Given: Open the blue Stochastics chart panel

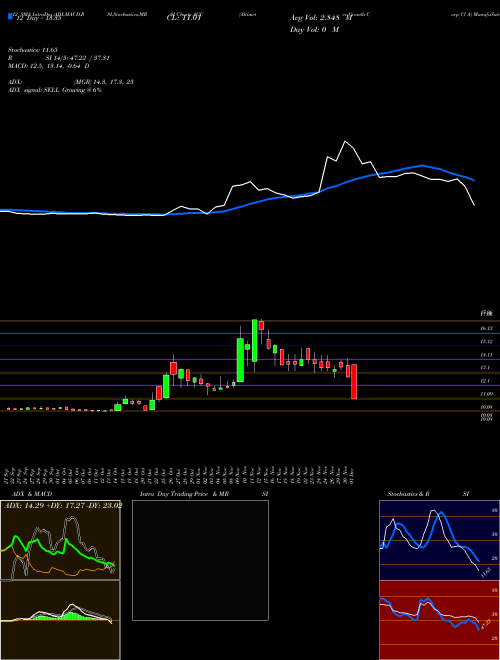Looking at the screenshot, I should pos(439,540).
